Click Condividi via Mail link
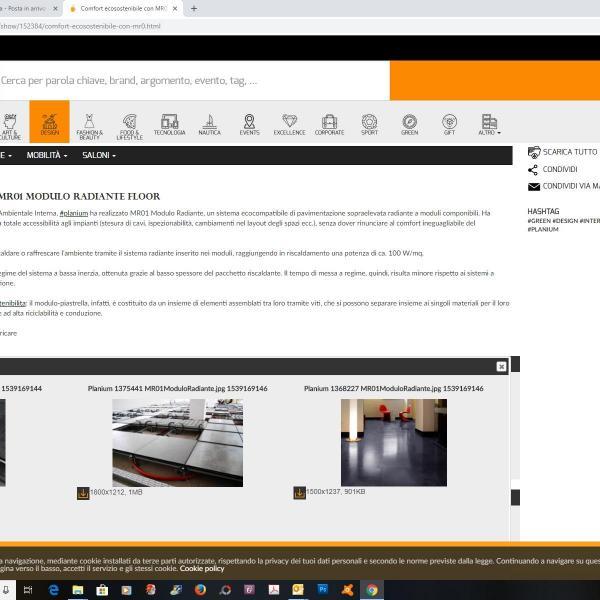Viewport: 600px width, 600px height. click(x=563, y=186)
